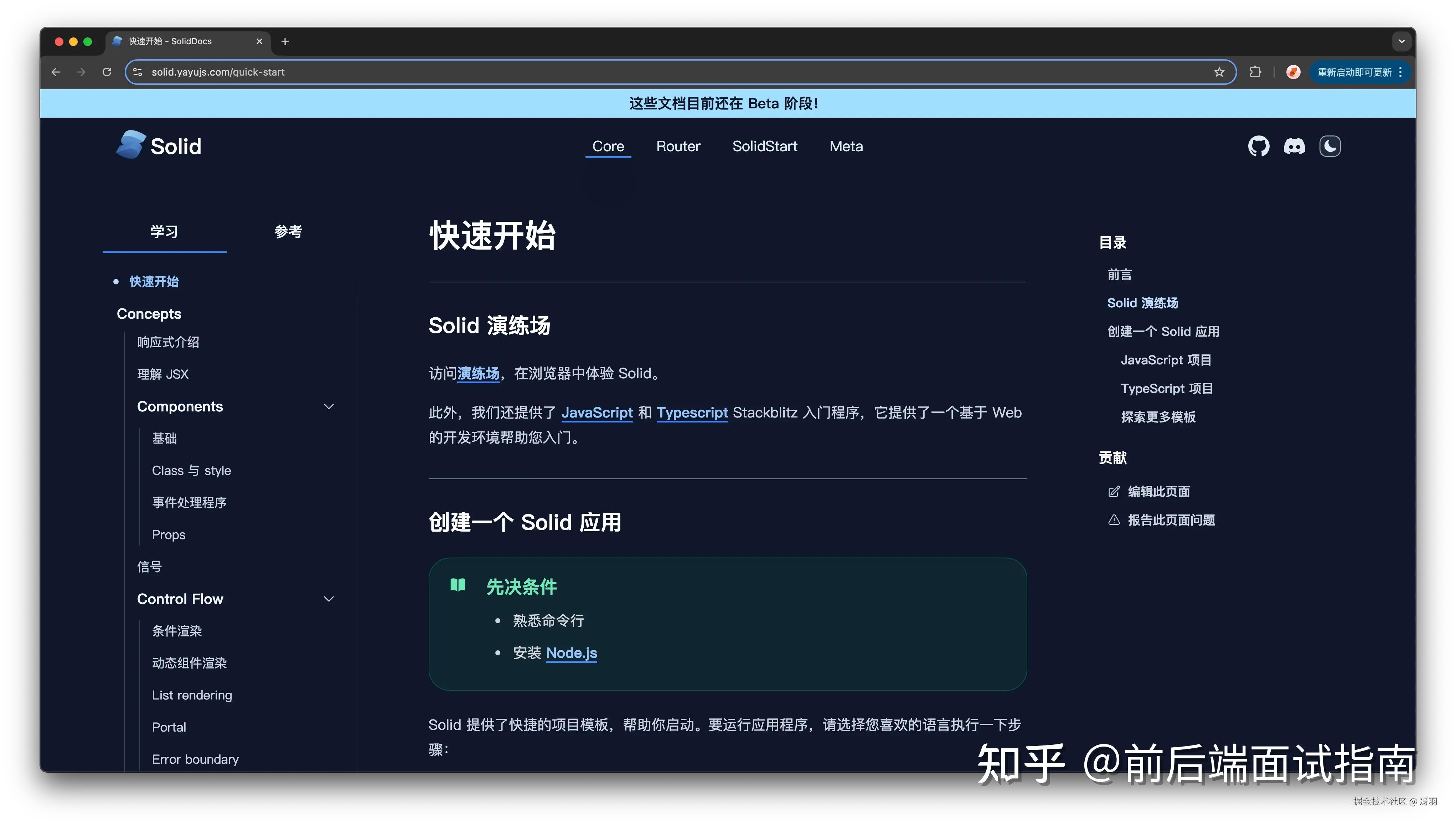Click the pencil icon beside 编辑此页面
This screenshot has height=825, width=1456.
pos(1115,492)
